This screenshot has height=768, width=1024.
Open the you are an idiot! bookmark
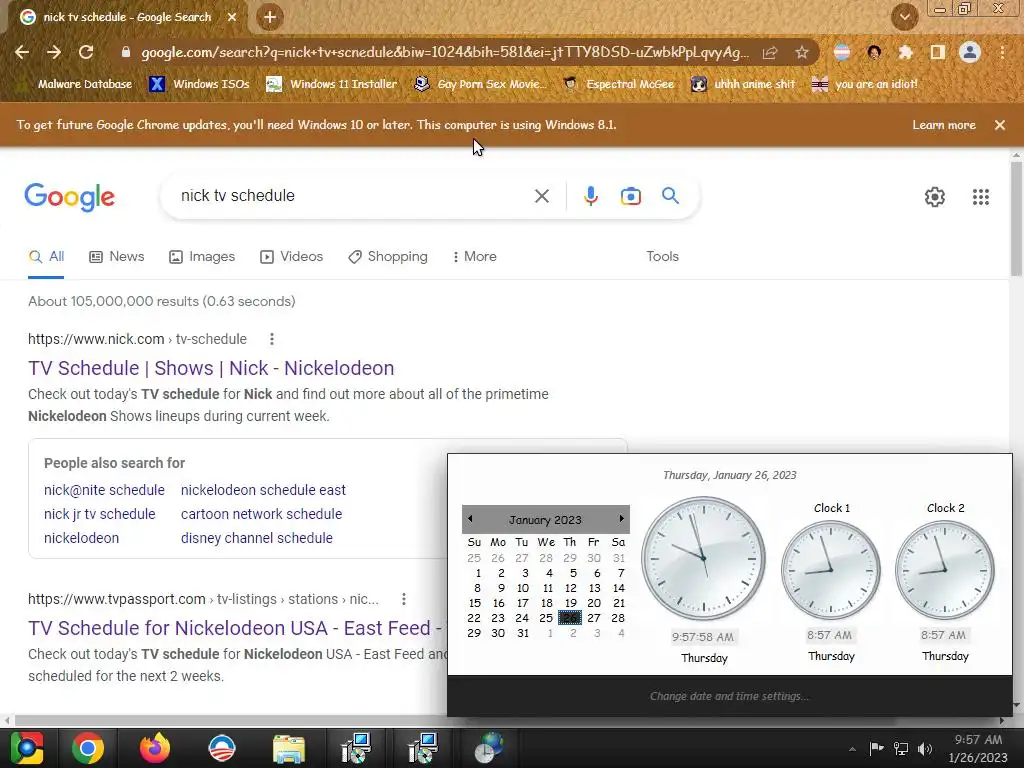click(x=864, y=84)
